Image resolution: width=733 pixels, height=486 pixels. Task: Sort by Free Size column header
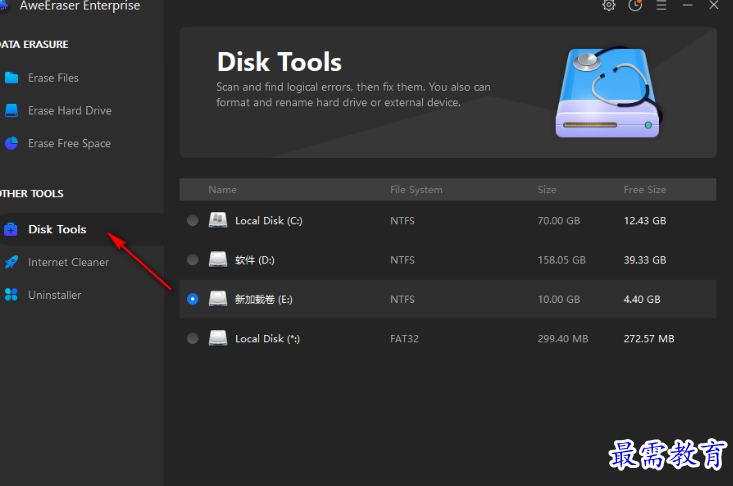coord(645,190)
